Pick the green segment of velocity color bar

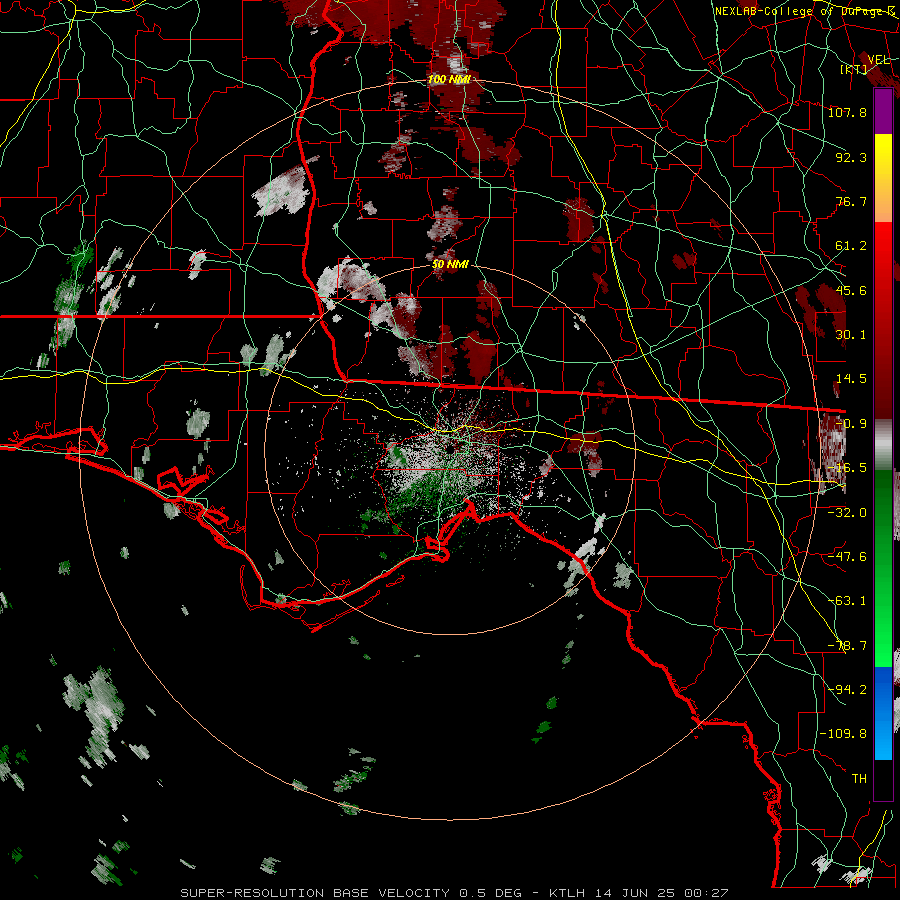pos(883,568)
